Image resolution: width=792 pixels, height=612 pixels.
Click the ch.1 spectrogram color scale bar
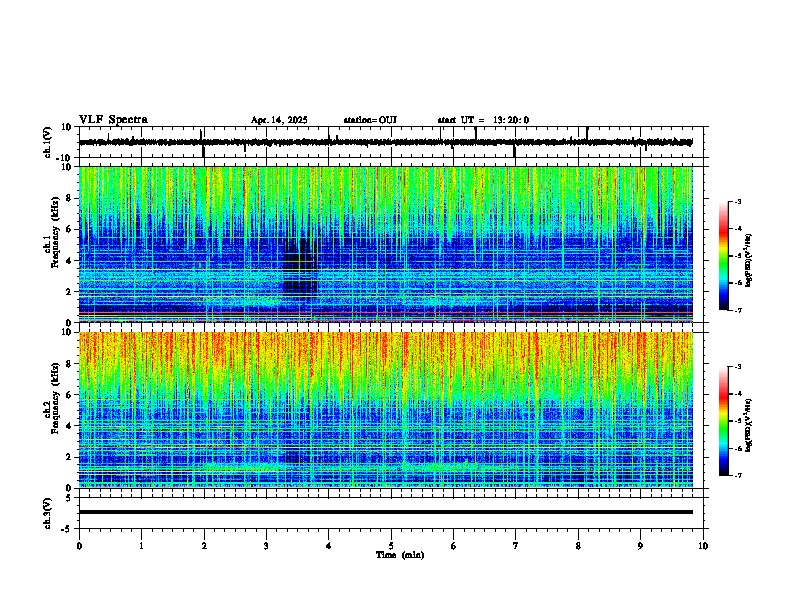pos(723,256)
